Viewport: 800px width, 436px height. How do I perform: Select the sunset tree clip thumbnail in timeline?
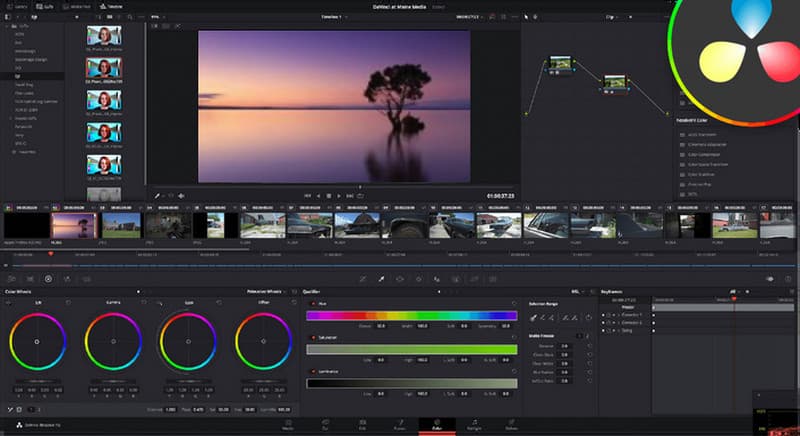pos(75,225)
